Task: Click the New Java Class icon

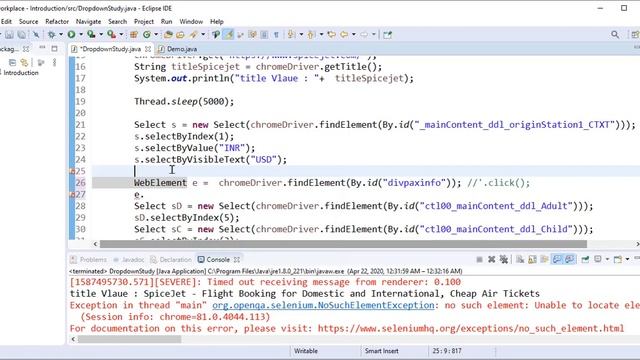Action: click(147, 35)
